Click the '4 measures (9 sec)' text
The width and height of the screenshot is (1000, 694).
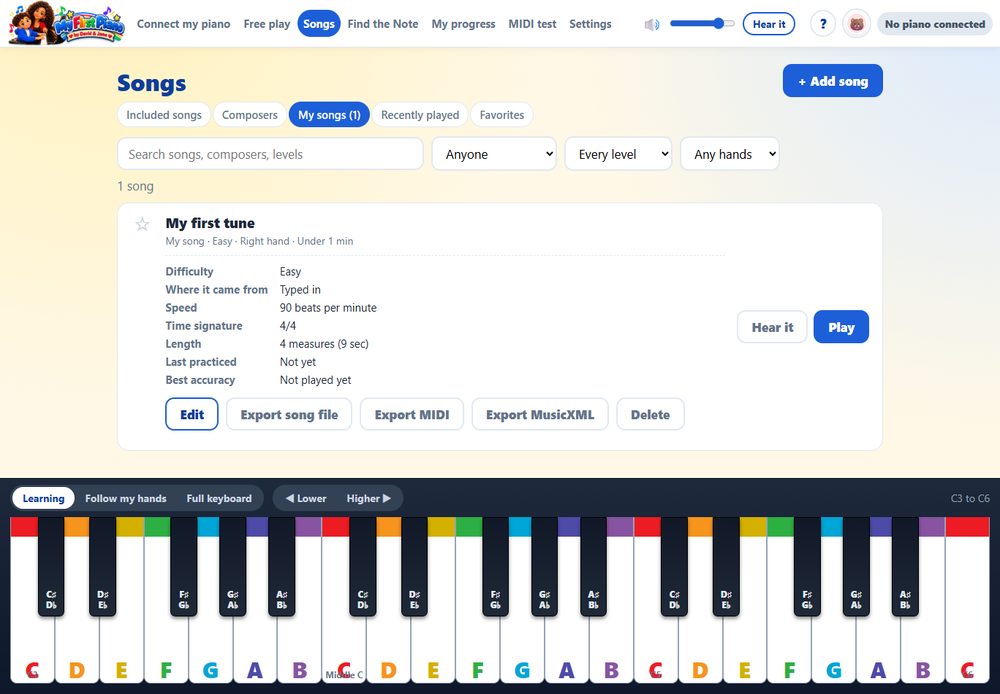click(x=324, y=344)
